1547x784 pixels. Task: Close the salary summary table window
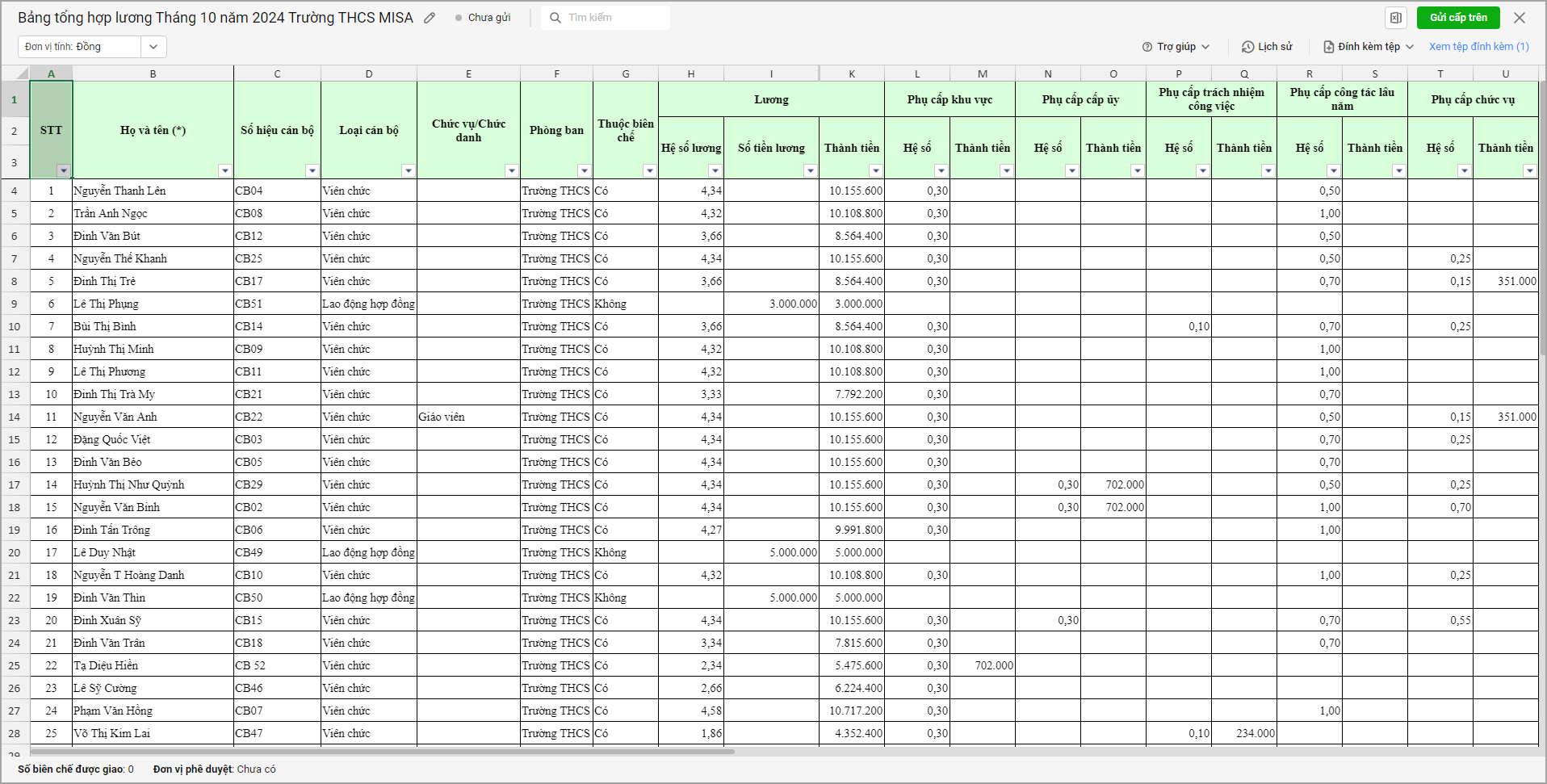1519,18
